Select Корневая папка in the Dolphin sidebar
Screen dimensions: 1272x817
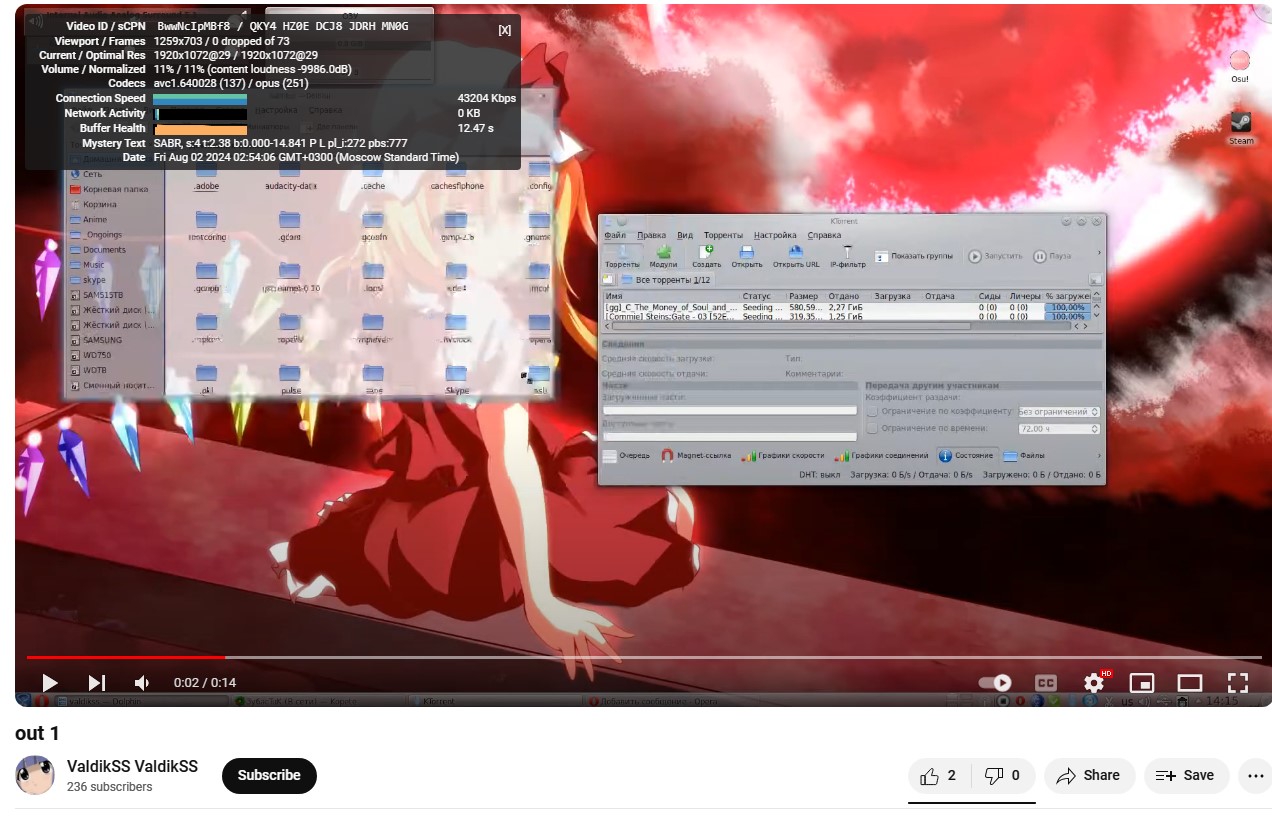109,189
